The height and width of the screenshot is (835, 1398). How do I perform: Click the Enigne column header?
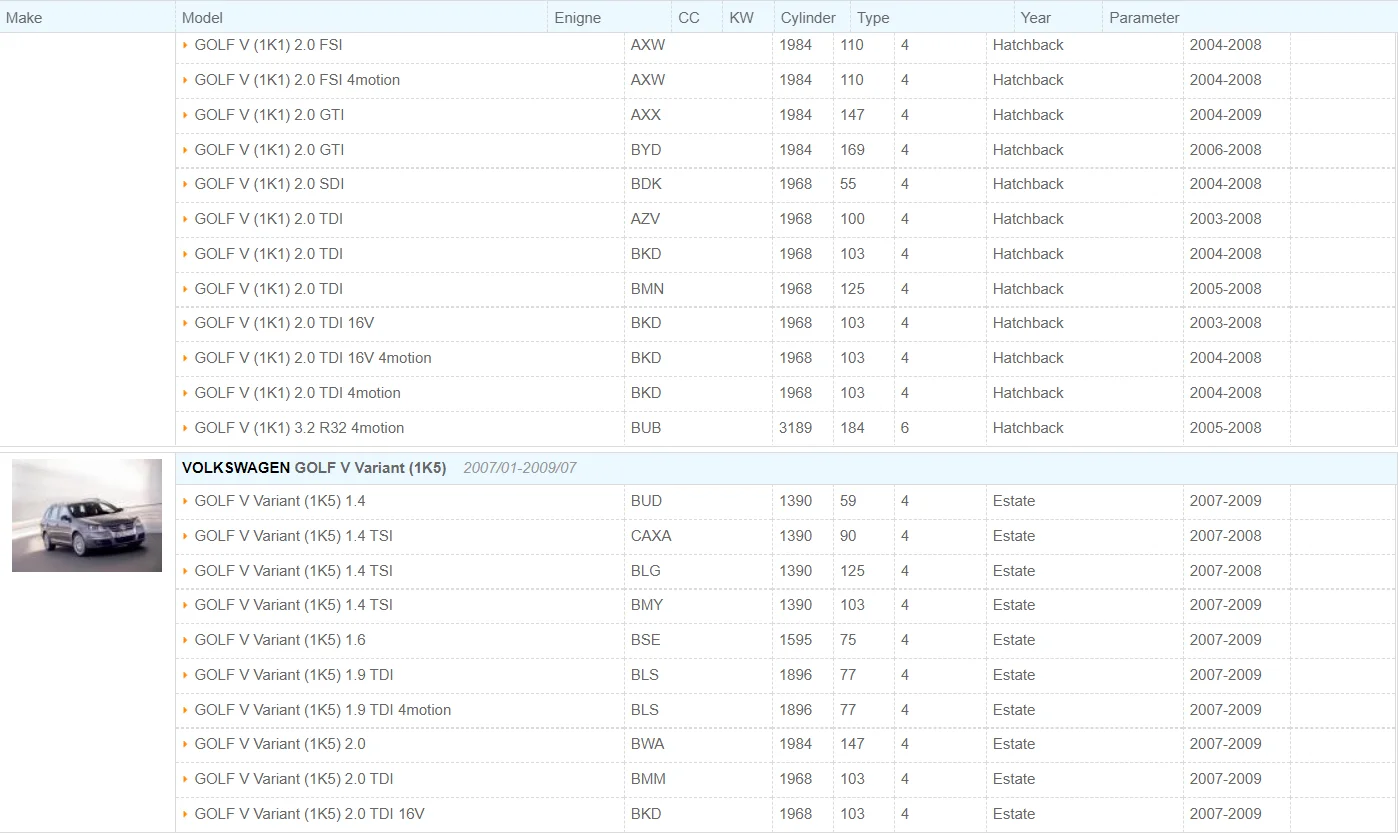click(x=578, y=18)
